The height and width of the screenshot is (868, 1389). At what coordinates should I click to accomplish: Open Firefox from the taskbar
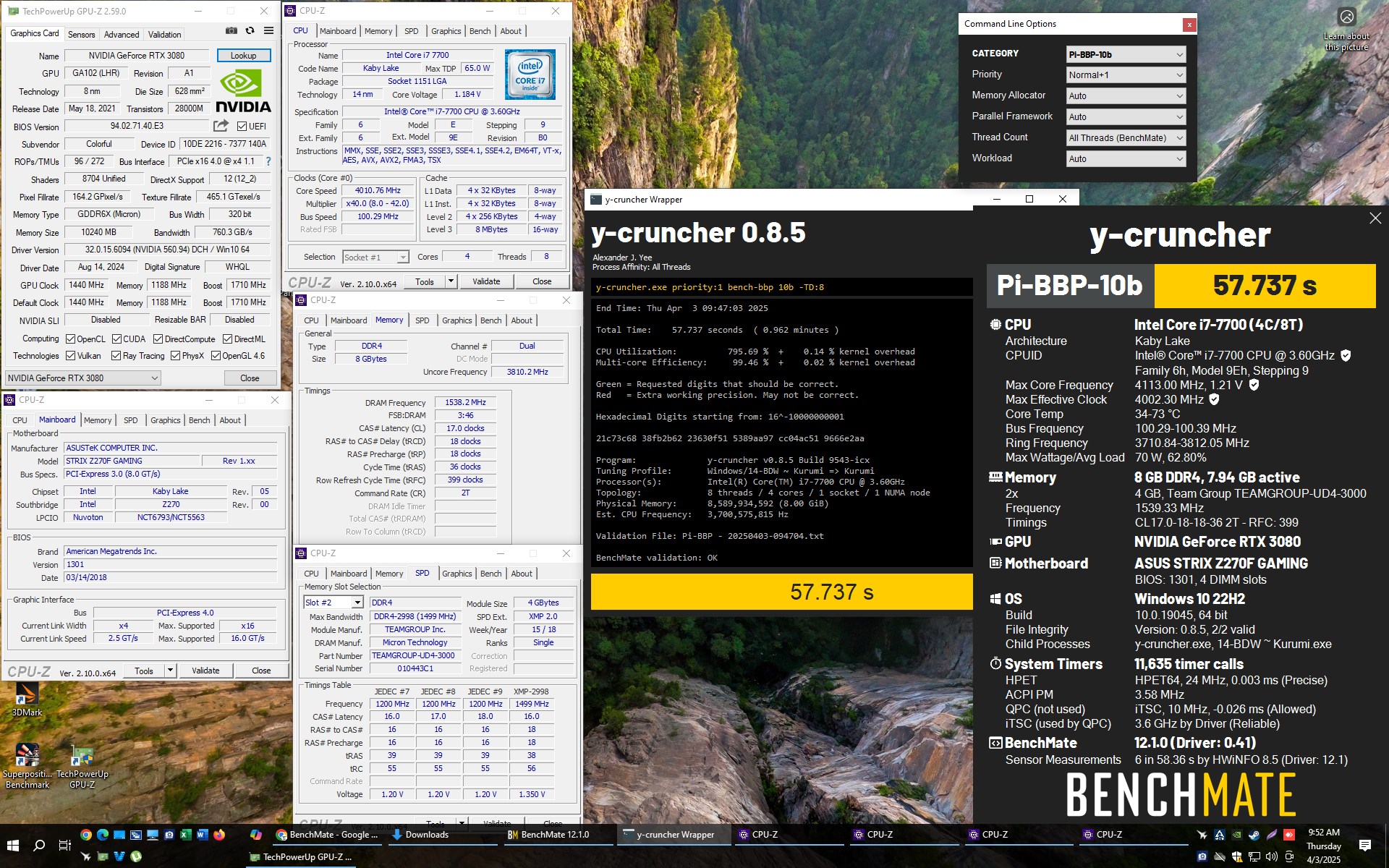coord(219,835)
